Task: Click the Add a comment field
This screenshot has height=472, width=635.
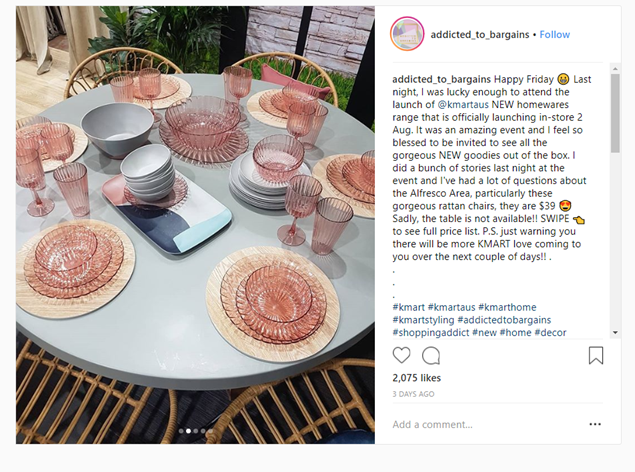Action: click(x=486, y=424)
